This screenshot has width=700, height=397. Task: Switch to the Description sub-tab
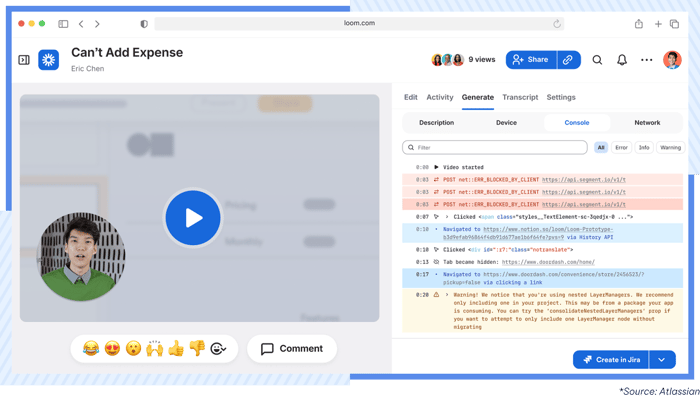coord(437,123)
